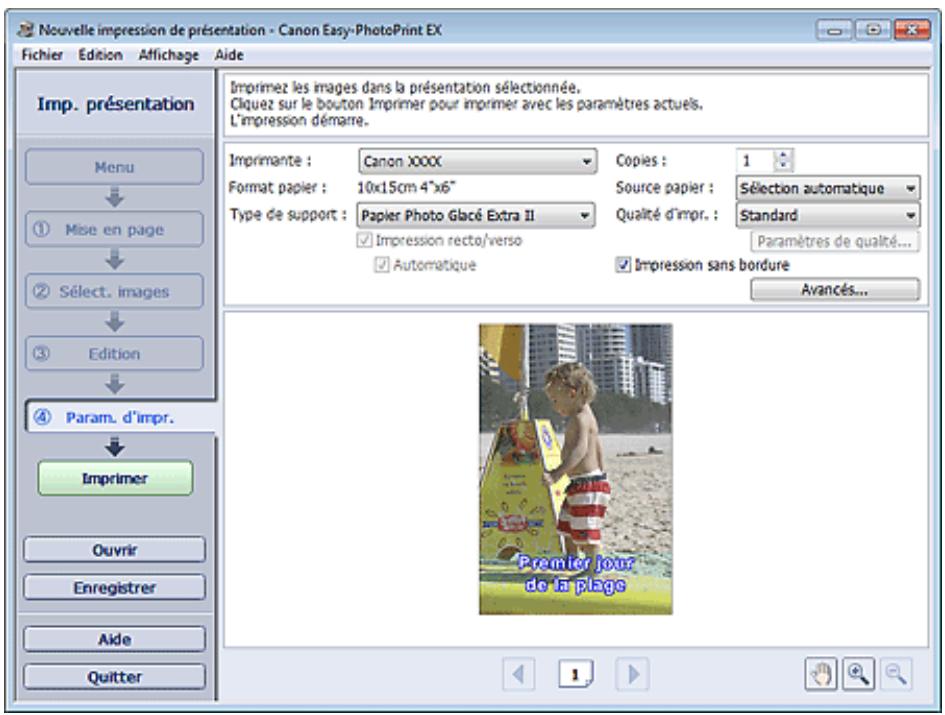Click the Aide button in sidebar
This screenshot has width=945, height=715.
(115, 639)
